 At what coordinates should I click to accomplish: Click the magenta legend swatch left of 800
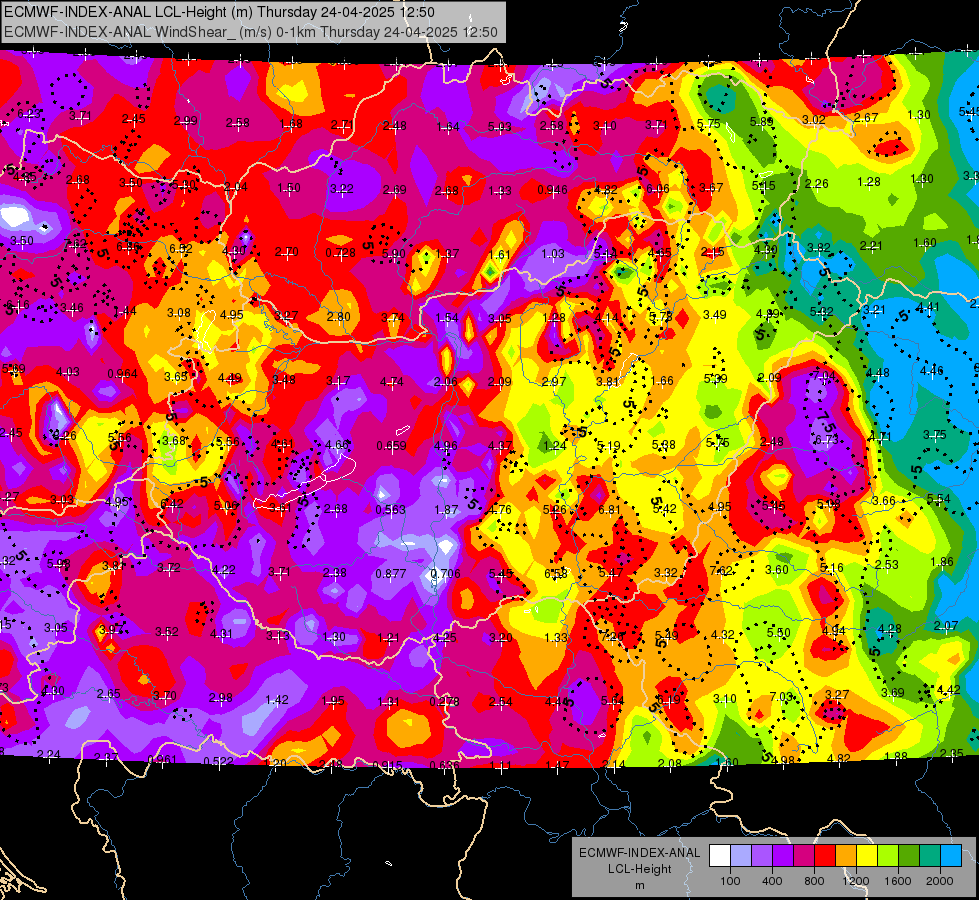coord(804,856)
